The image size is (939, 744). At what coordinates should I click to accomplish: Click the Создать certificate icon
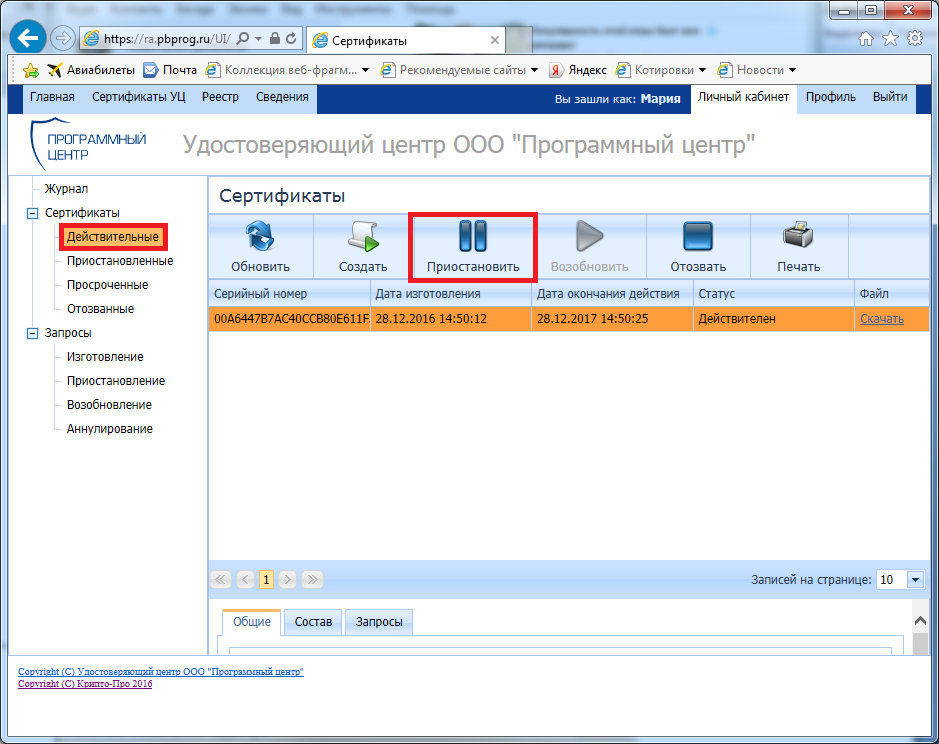click(362, 237)
